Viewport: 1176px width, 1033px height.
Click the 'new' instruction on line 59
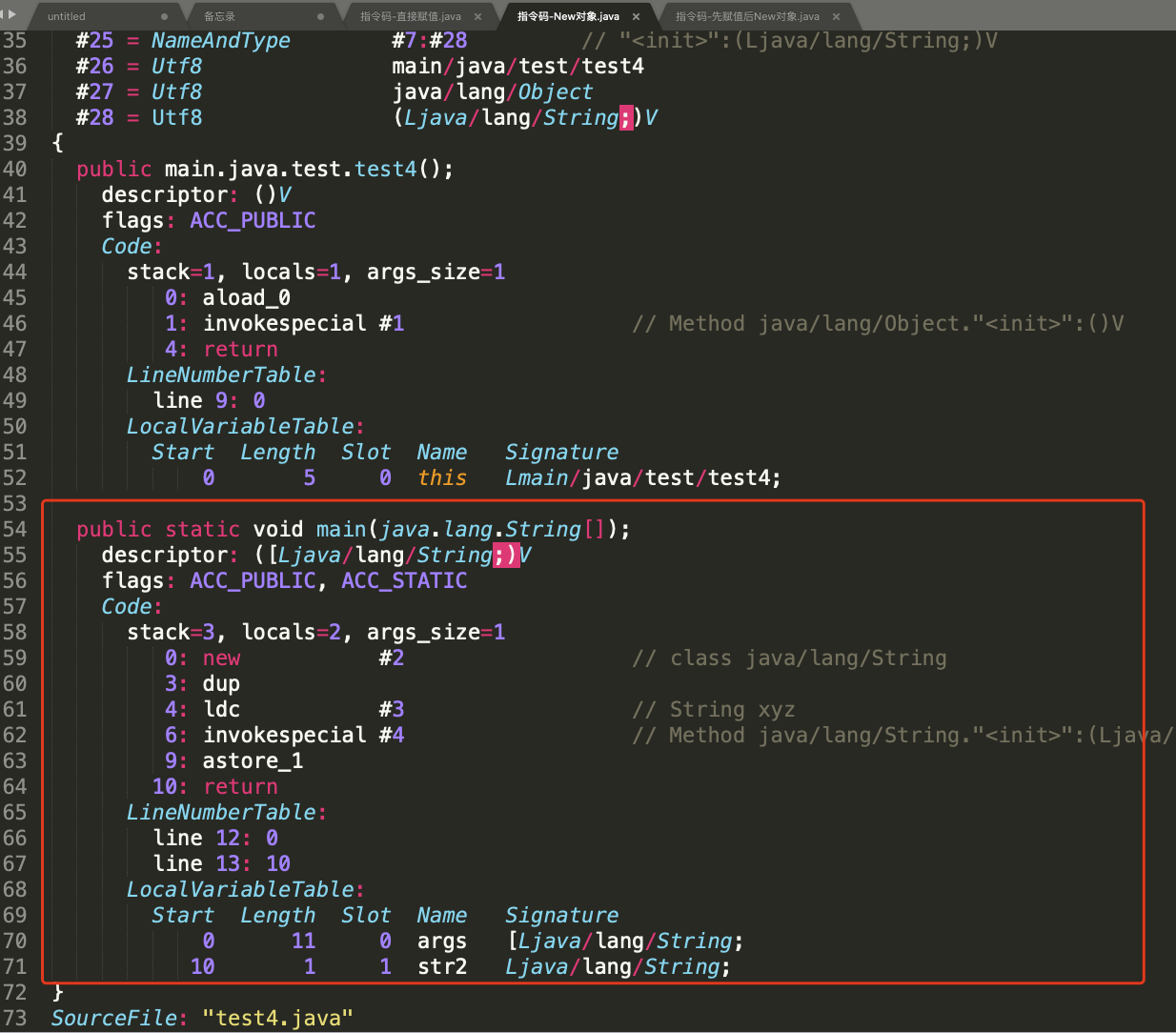click(x=221, y=658)
